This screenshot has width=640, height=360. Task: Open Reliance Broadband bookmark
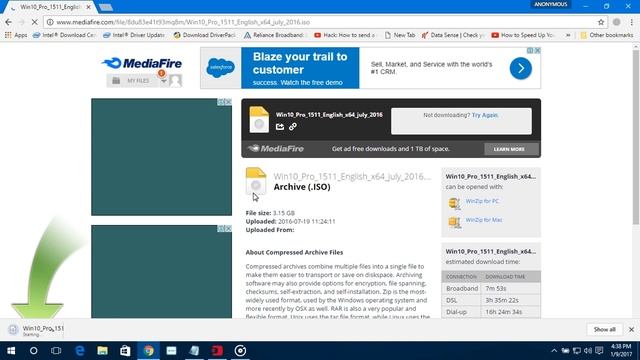point(274,35)
